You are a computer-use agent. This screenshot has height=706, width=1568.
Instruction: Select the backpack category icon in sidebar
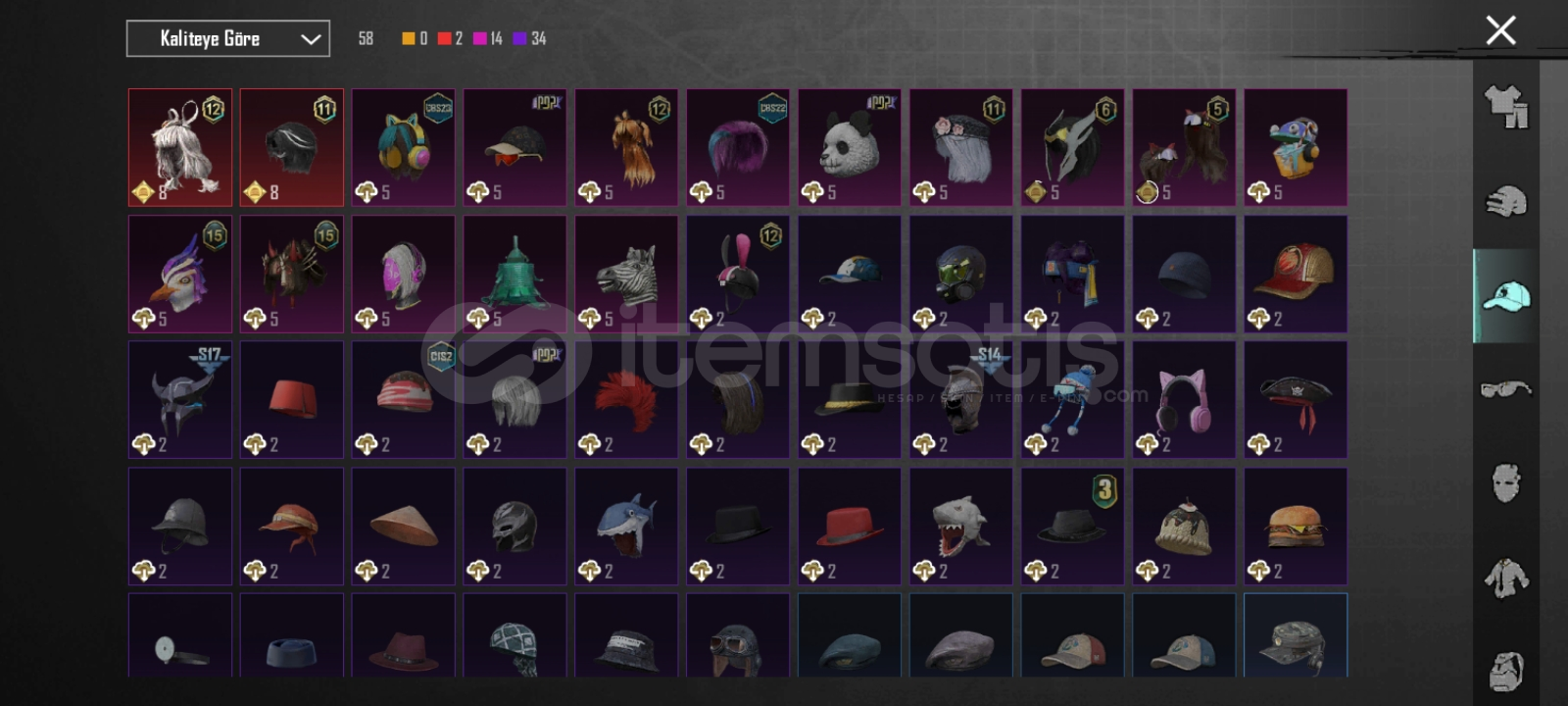coord(1506,672)
